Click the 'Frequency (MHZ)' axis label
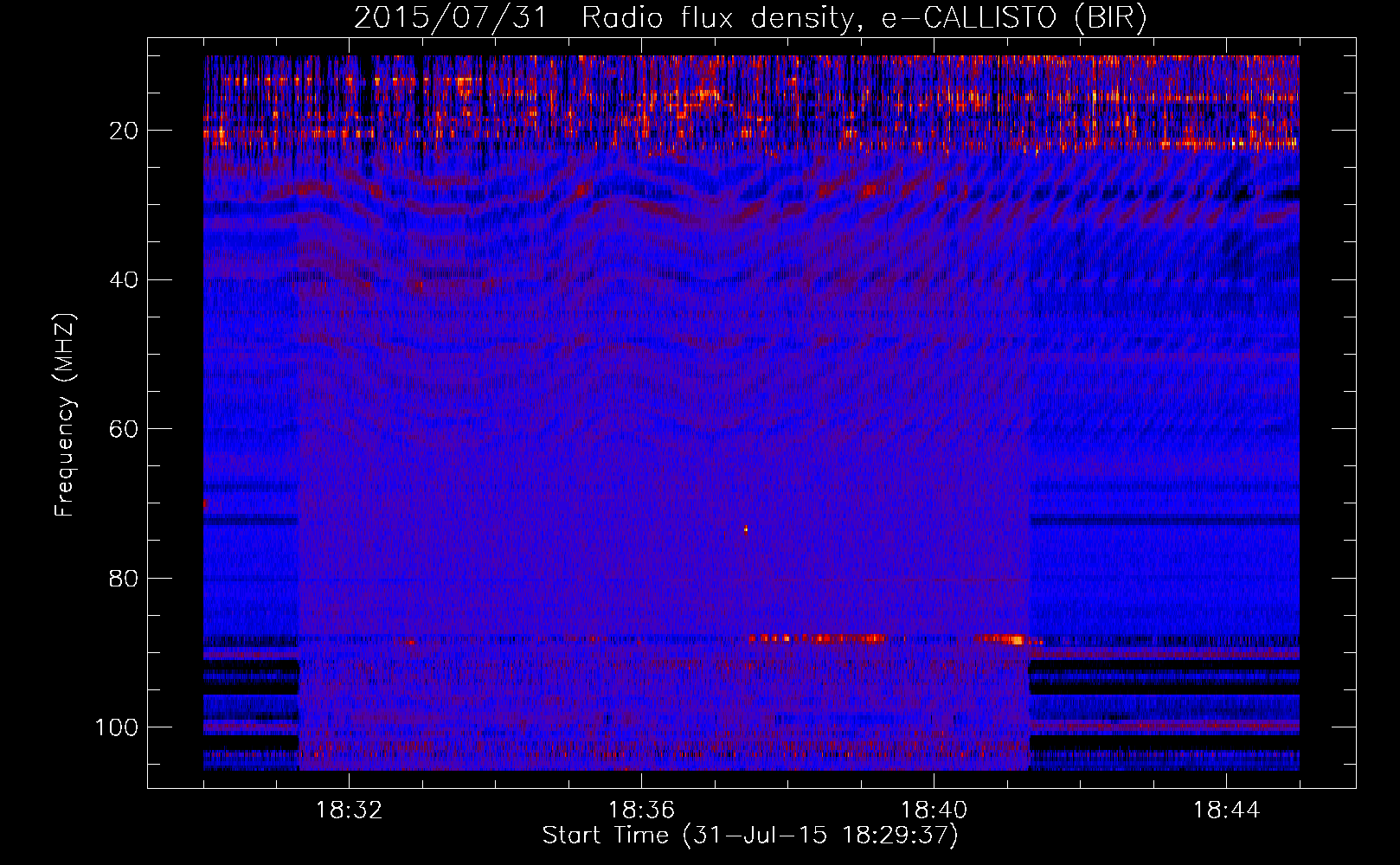The height and width of the screenshot is (865, 1400). coord(66,415)
